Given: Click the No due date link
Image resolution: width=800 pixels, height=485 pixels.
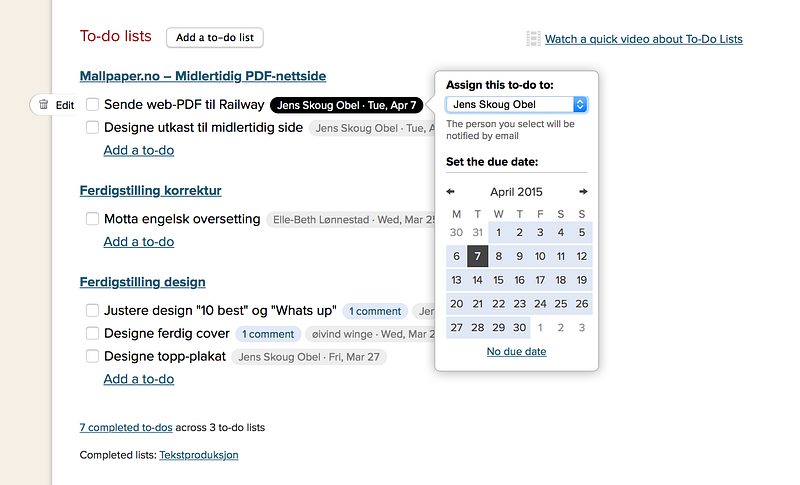Looking at the screenshot, I should [516, 351].
